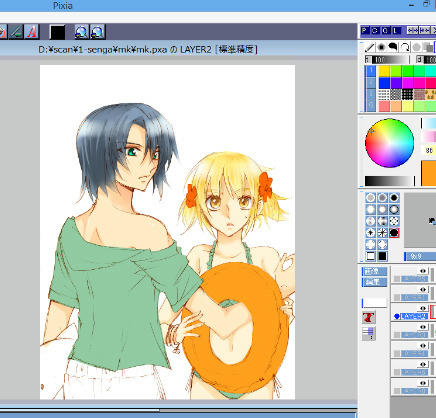The height and width of the screenshot is (418, 436).
Task: Click the large orange current color box
Action: click(x=429, y=173)
